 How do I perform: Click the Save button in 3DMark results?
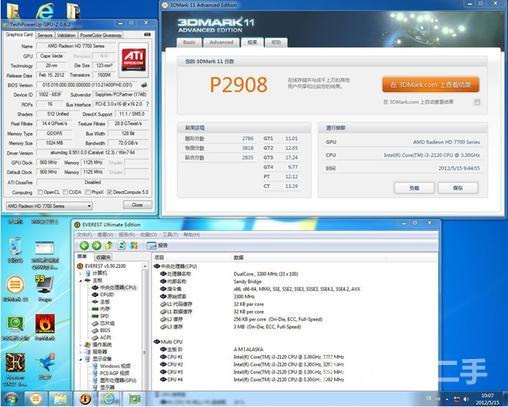458,188
